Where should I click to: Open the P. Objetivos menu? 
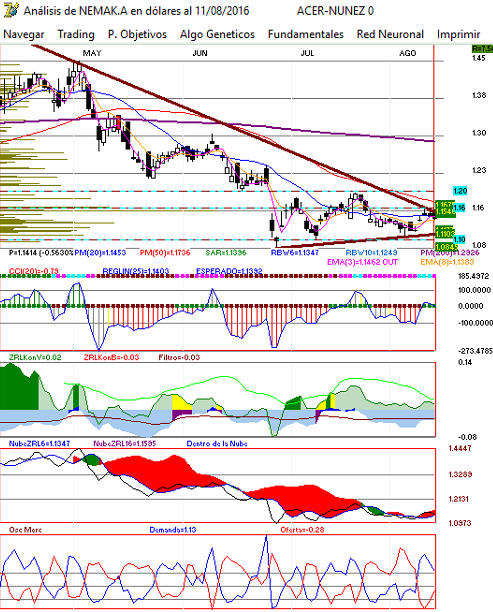[x=137, y=34]
